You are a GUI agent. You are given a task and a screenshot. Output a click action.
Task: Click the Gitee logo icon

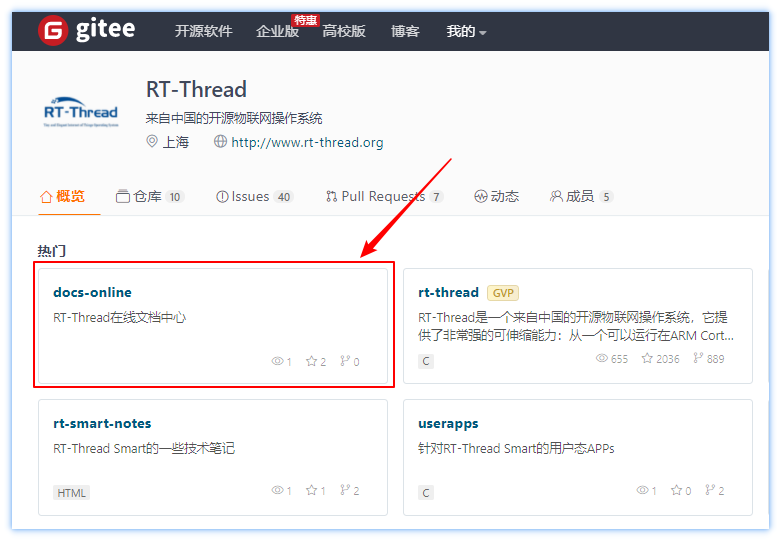(53, 30)
